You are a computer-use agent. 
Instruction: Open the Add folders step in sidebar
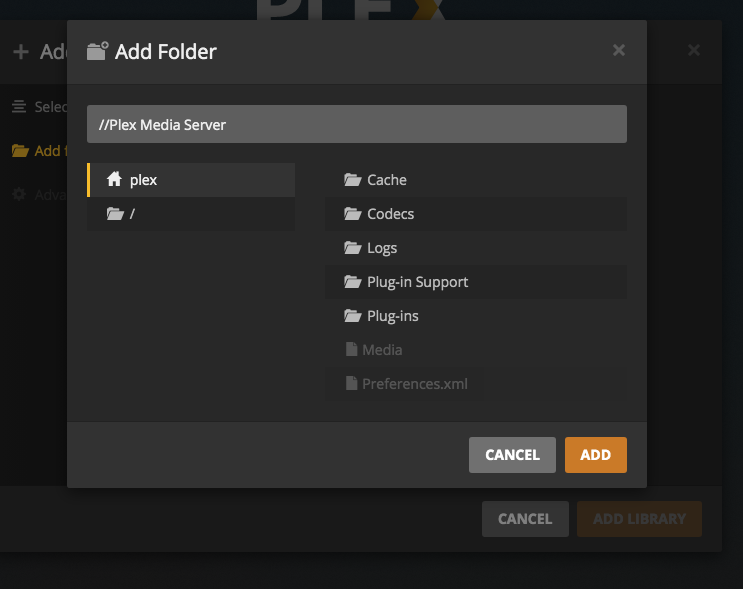point(39,151)
